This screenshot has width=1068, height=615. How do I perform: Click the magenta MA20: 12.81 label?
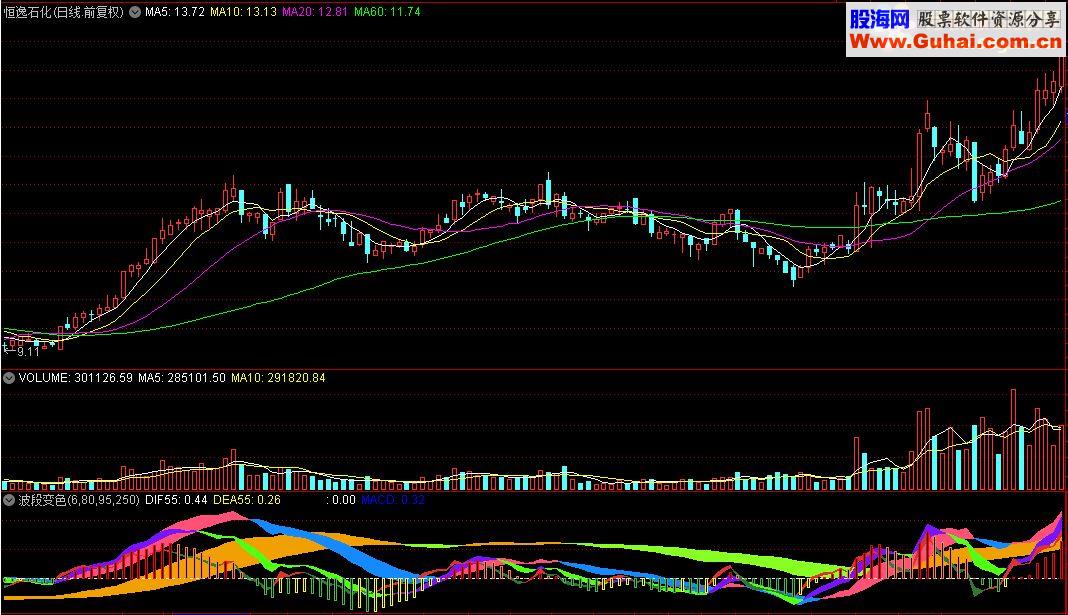coord(315,12)
